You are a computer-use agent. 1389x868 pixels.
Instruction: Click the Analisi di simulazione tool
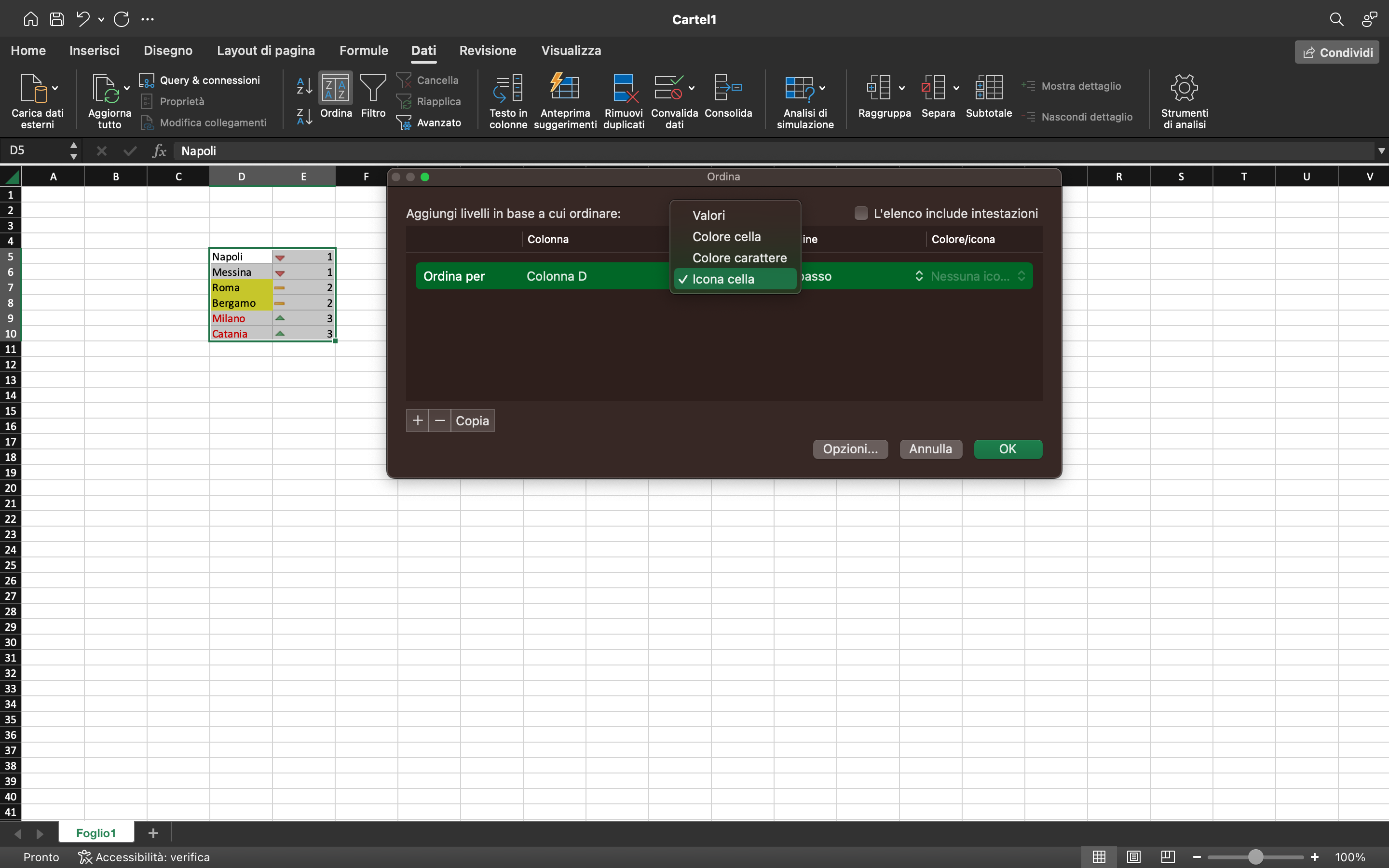click(x=803, y=100)
